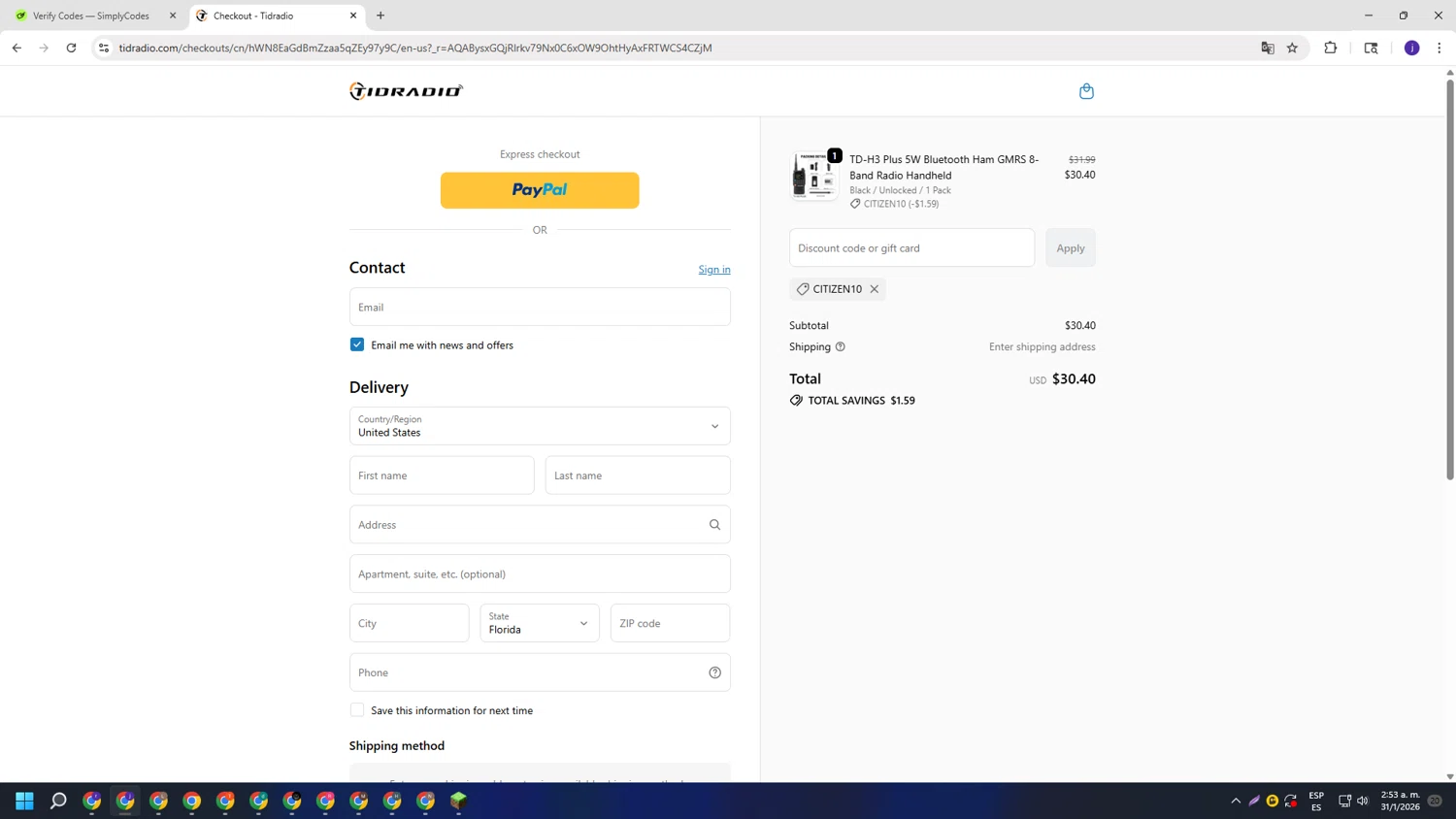Select the Checkout - Tidradio tab

(276, 16)
